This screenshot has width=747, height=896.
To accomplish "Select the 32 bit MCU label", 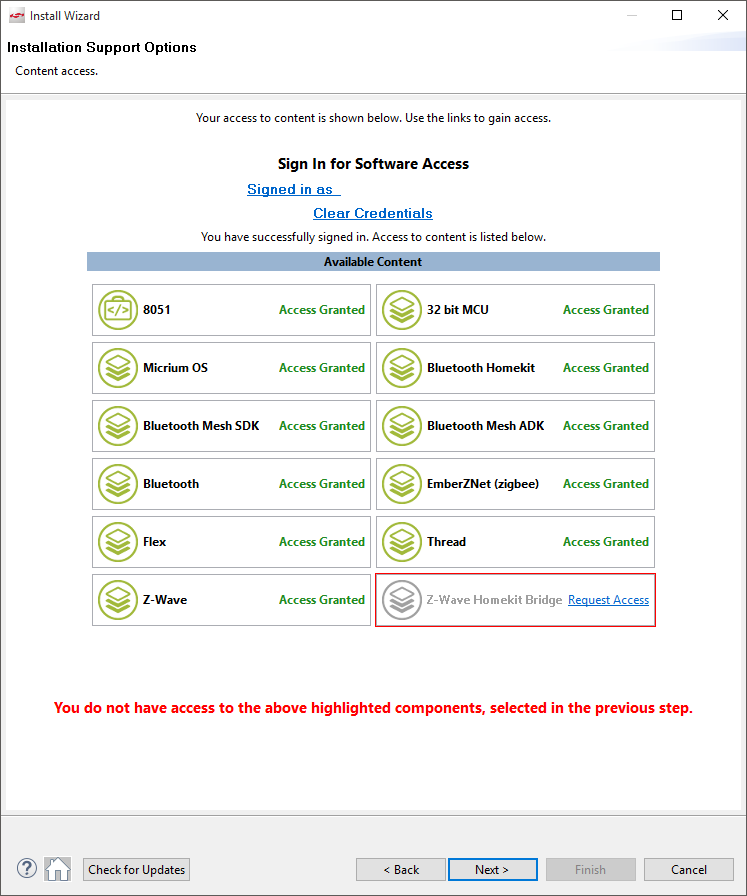I will [x=458, y=310].
